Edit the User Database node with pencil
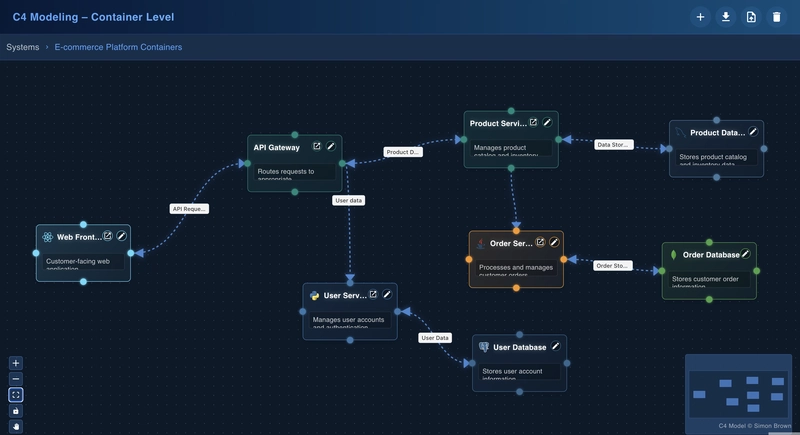This screenshot has width=800, height=435. click(556, 346)
